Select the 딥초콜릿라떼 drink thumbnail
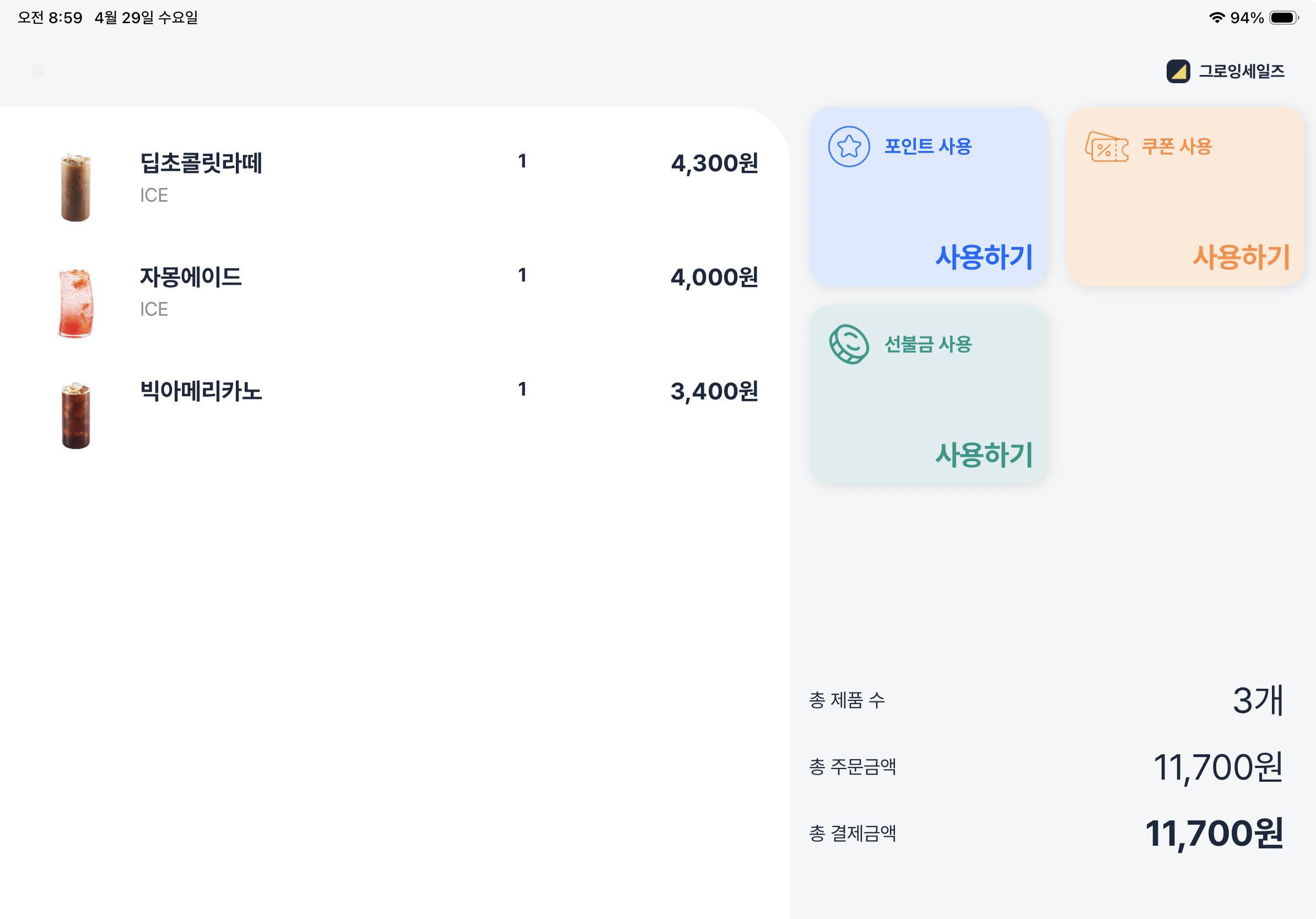This screenshot has width=1316, height=919. point(75,187)
